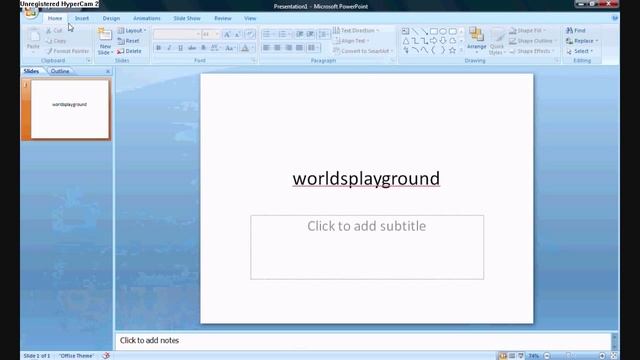Shrink font size icon
The height and width of the screenshot is (360, 640).
238,34
